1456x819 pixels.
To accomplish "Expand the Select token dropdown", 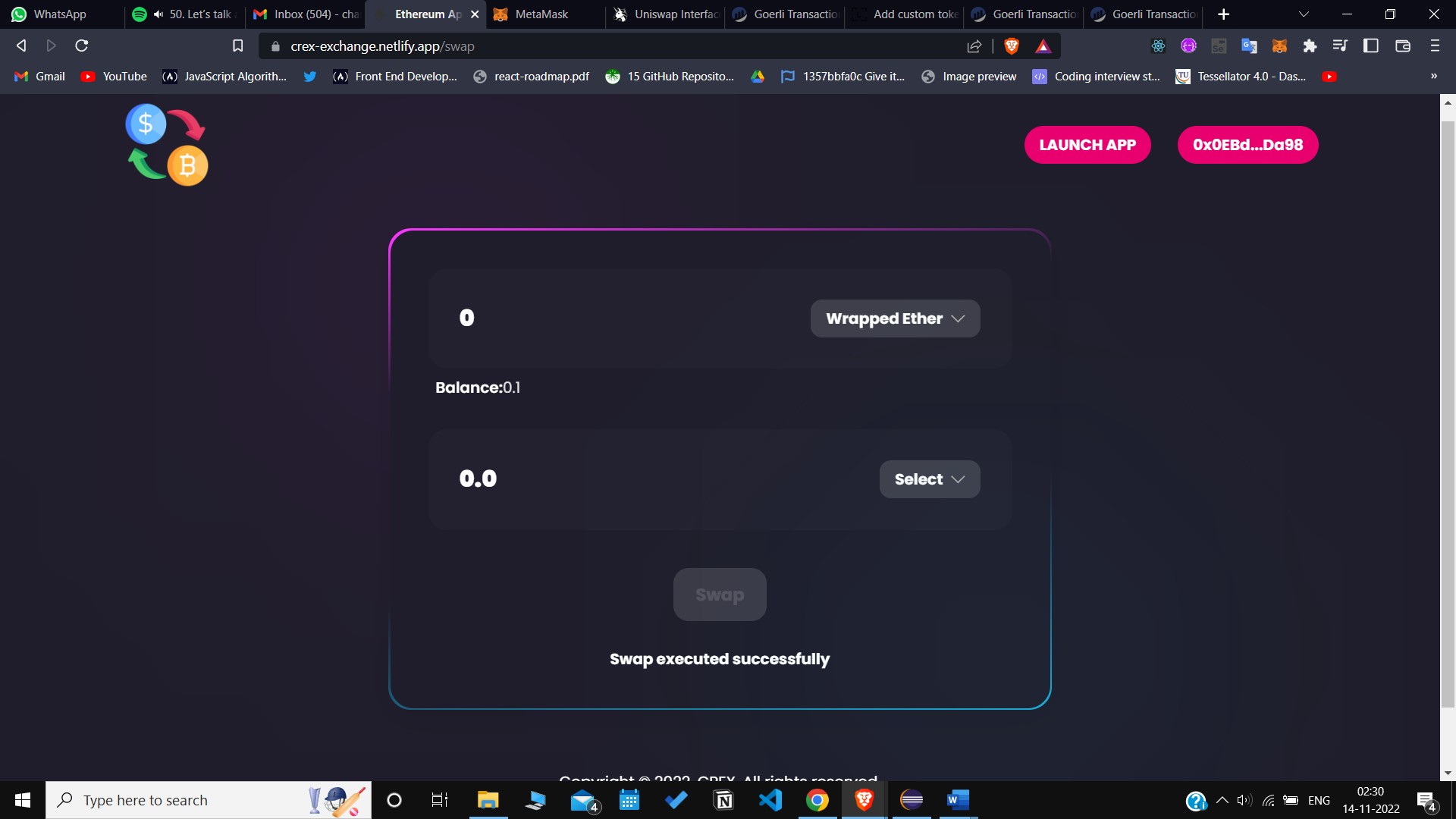I will pos(928,479).
